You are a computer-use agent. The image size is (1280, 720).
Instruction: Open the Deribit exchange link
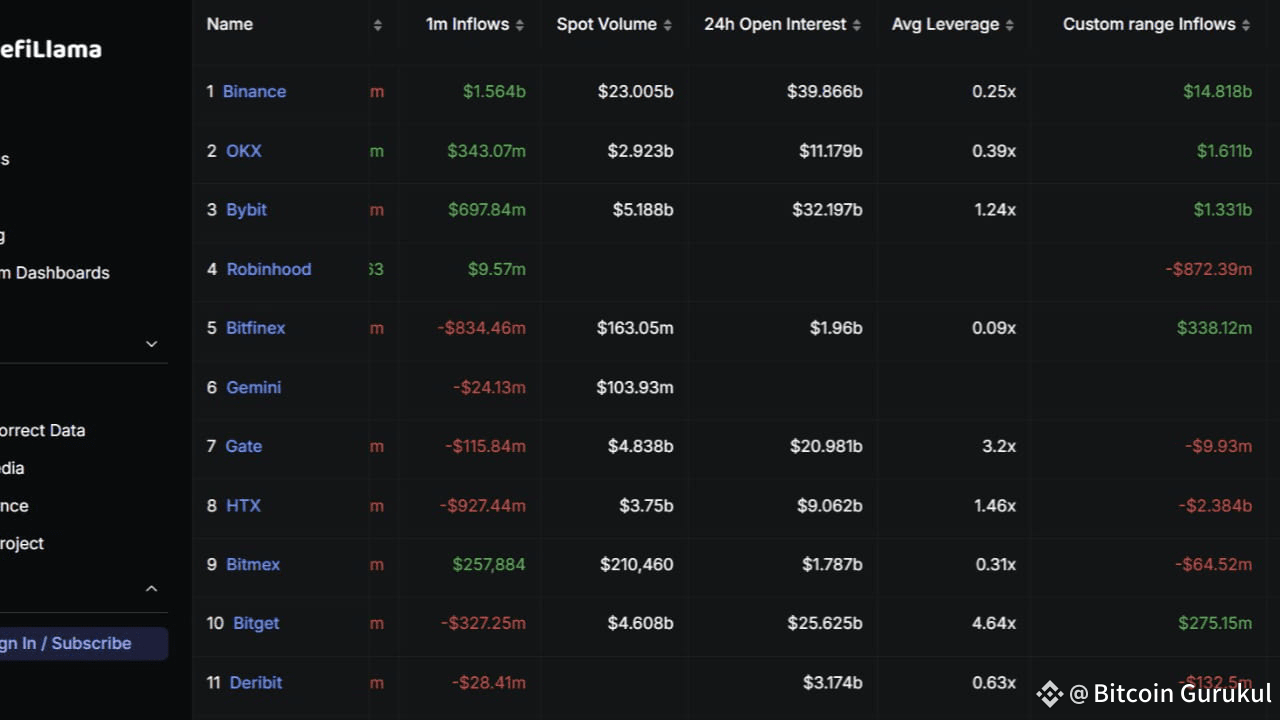tap(255, 682)
